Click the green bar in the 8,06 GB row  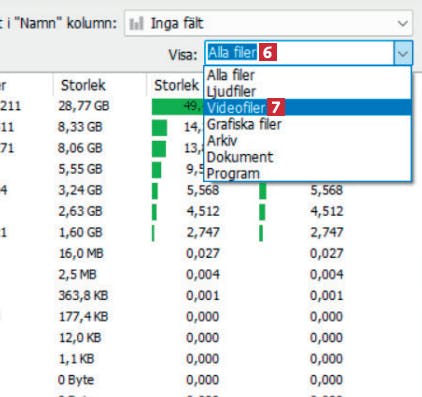click(x=159, y=149)
